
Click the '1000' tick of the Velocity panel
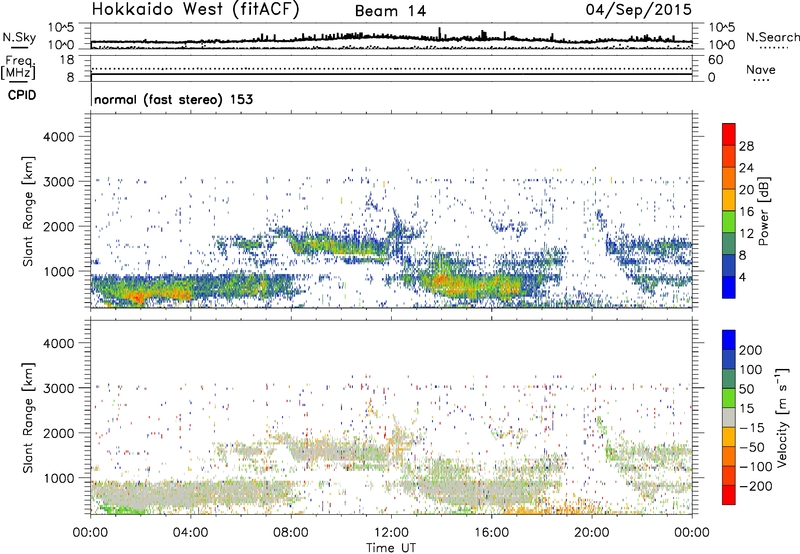click(58, 478)
